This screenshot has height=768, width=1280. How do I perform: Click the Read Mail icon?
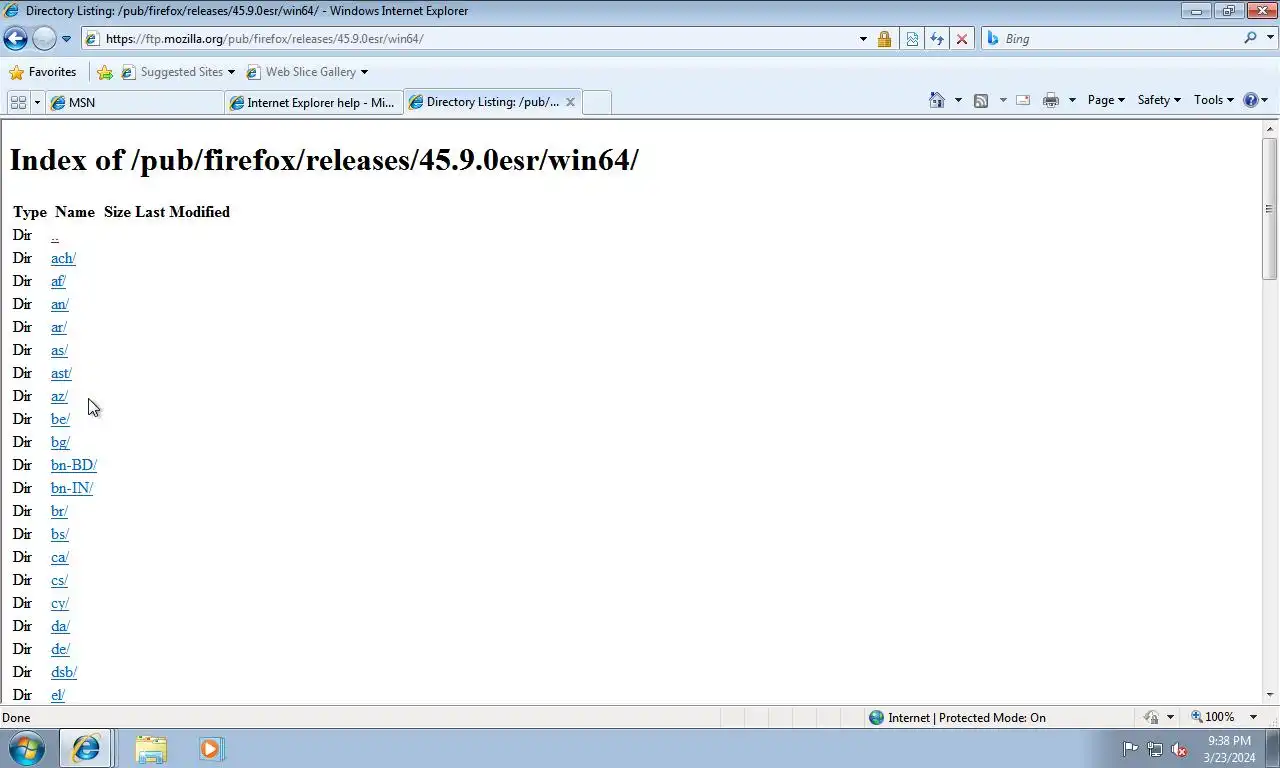(1023, 100)
